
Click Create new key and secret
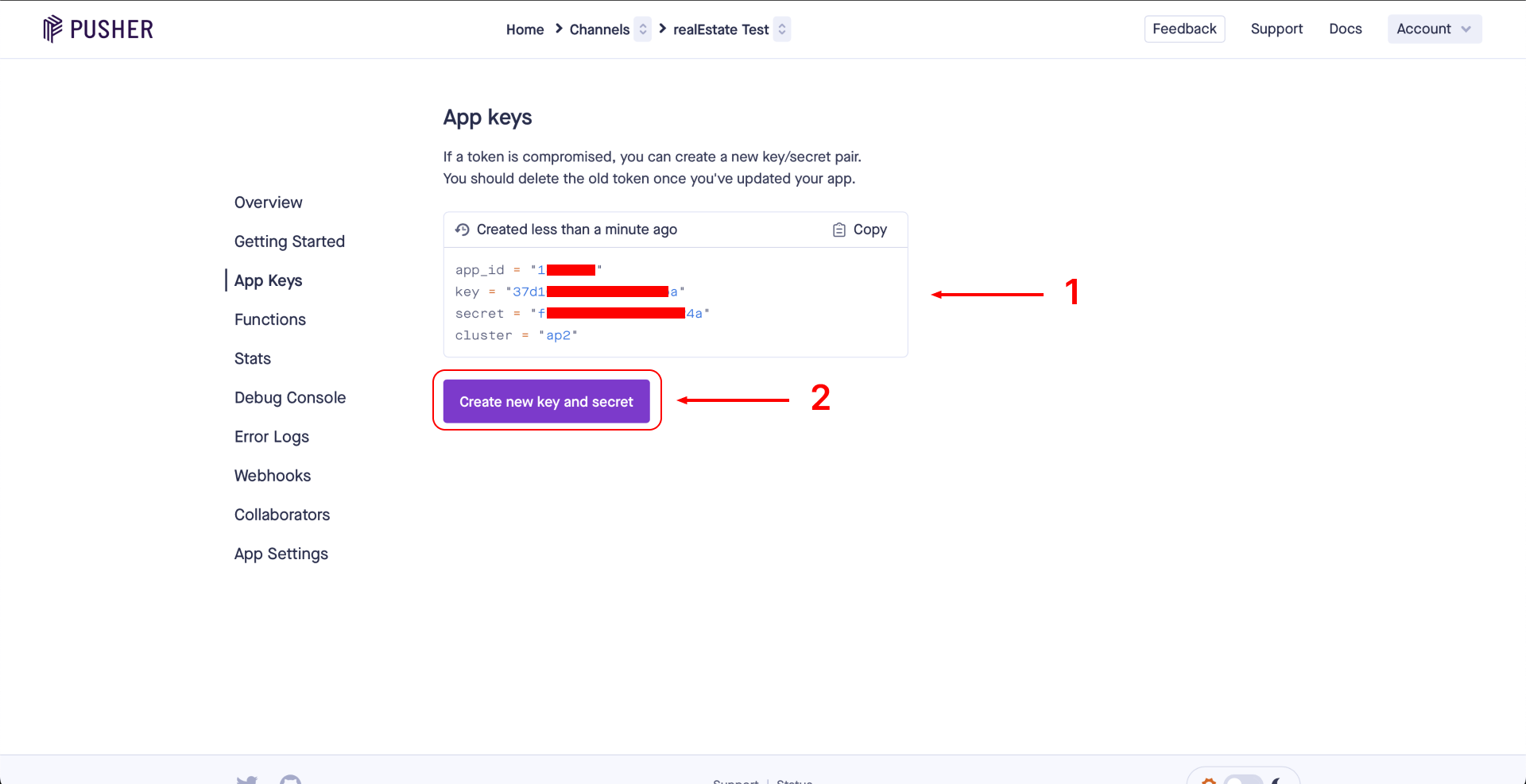pos(546,402)
